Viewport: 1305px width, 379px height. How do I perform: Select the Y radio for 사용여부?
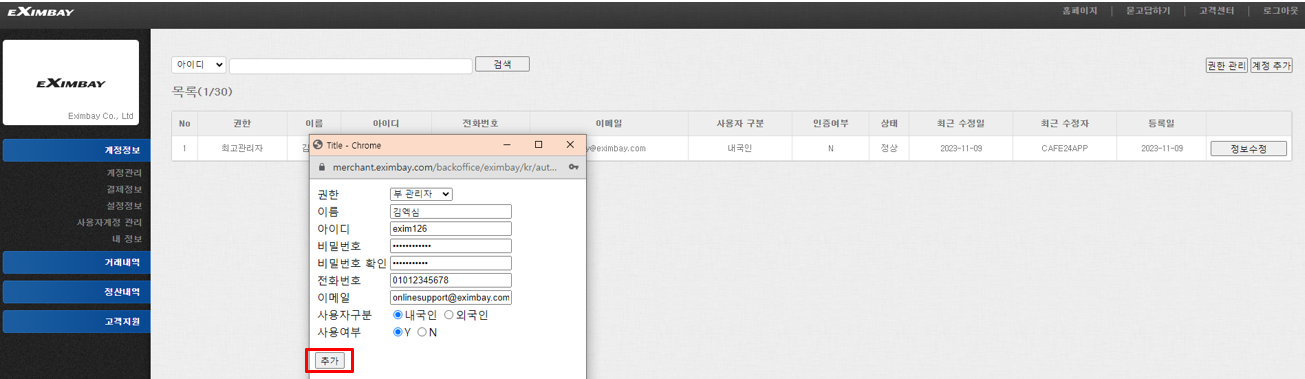coord(397,332)
